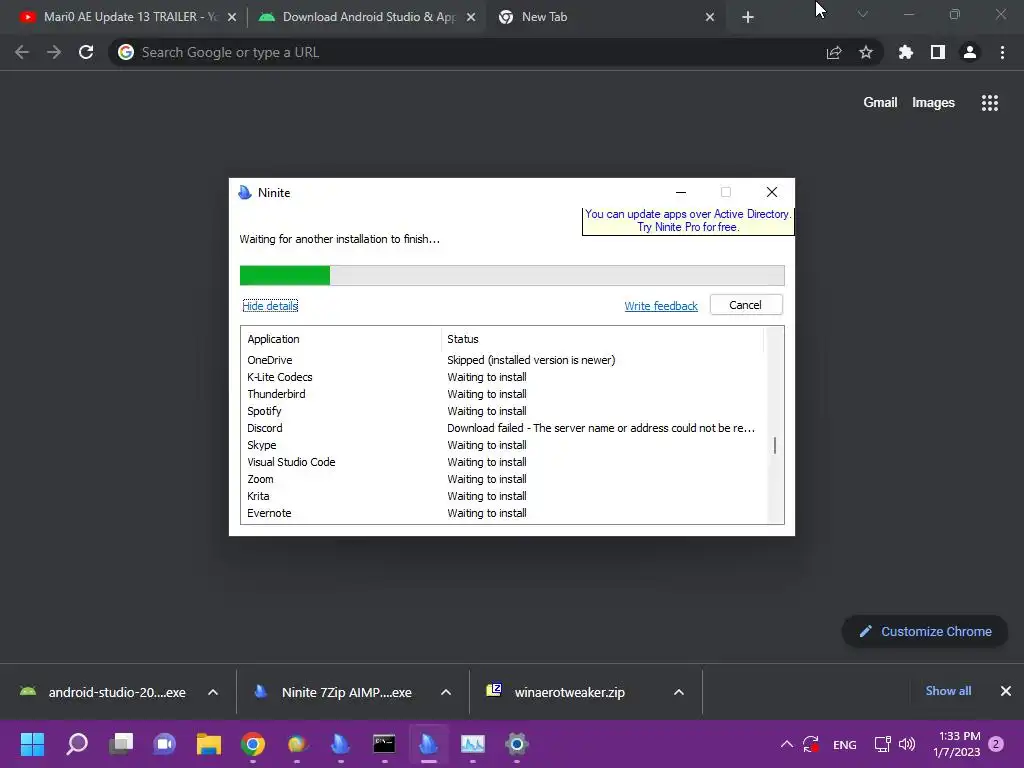This screenshot has width=1024, height=768.
Task: Share this page icon in address bar
Action: pyautogui.click(x=834, y=52)
